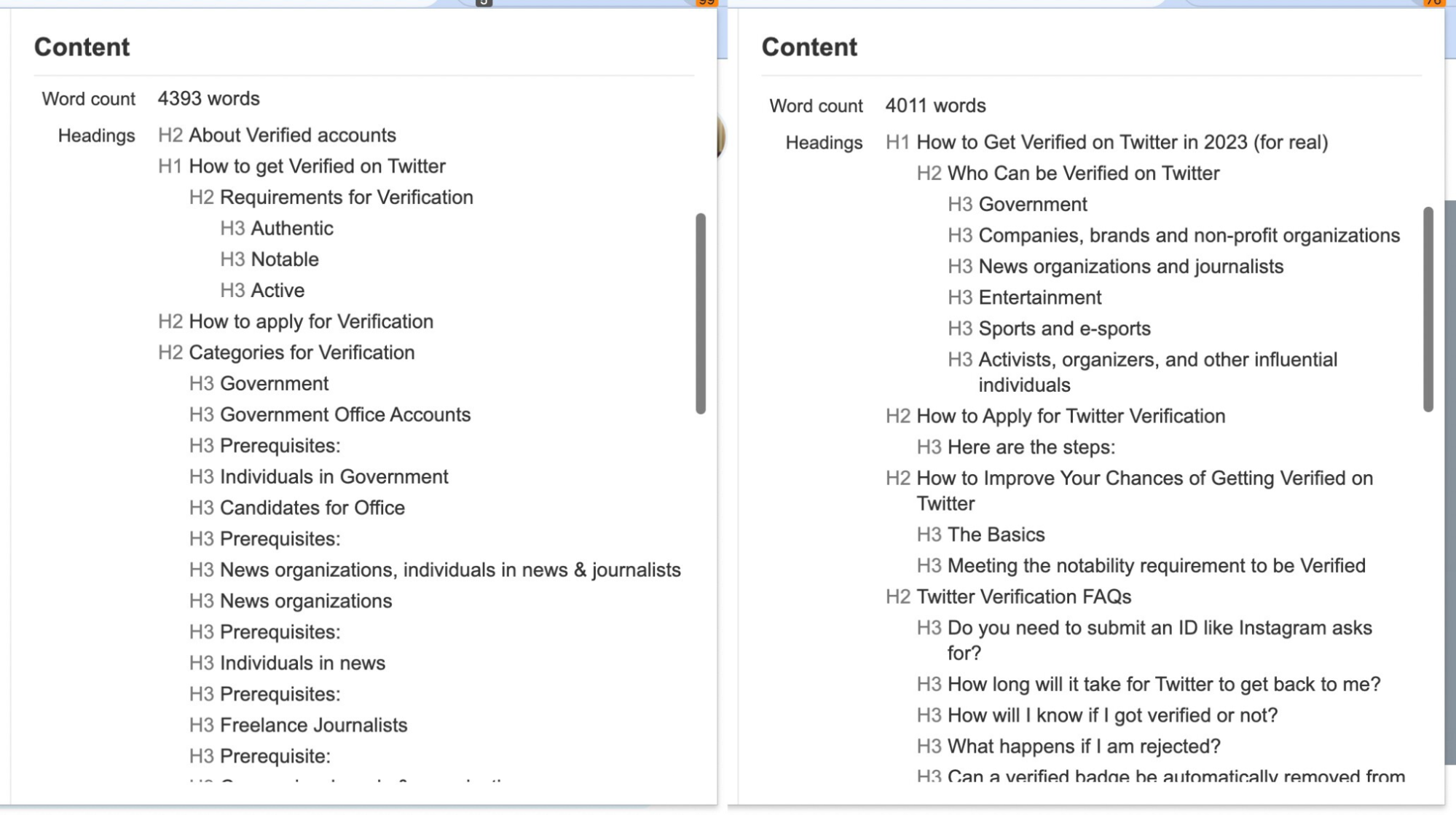The width and height of the screenshot is (1456, 815).
Task: Click 'The Basics' H3 heading
Action: point(996,535)
